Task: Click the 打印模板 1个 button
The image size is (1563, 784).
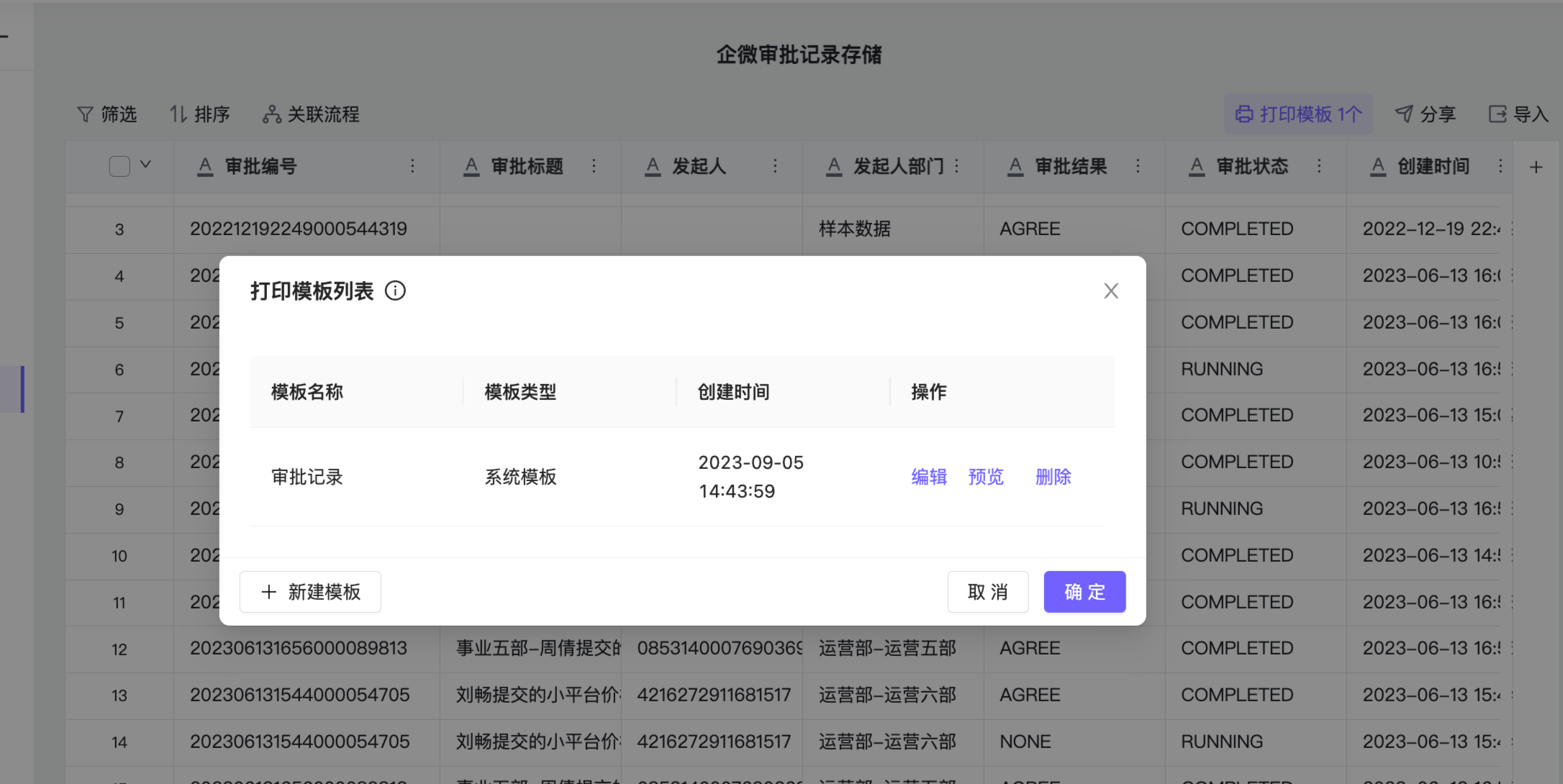Action: pyautogui.click(x=1298, y=114)
